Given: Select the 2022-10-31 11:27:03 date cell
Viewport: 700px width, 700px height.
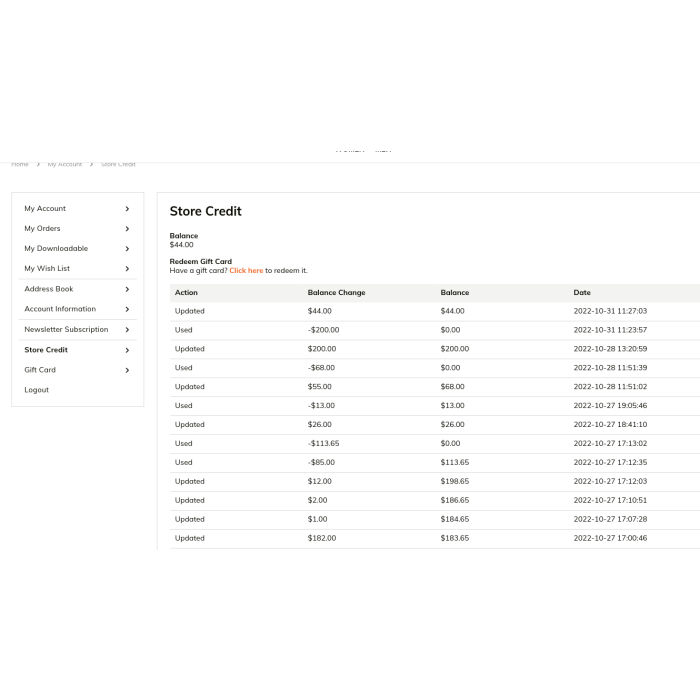Looking at the screenshot, I should pyautogui.click(x=610, y=311).
